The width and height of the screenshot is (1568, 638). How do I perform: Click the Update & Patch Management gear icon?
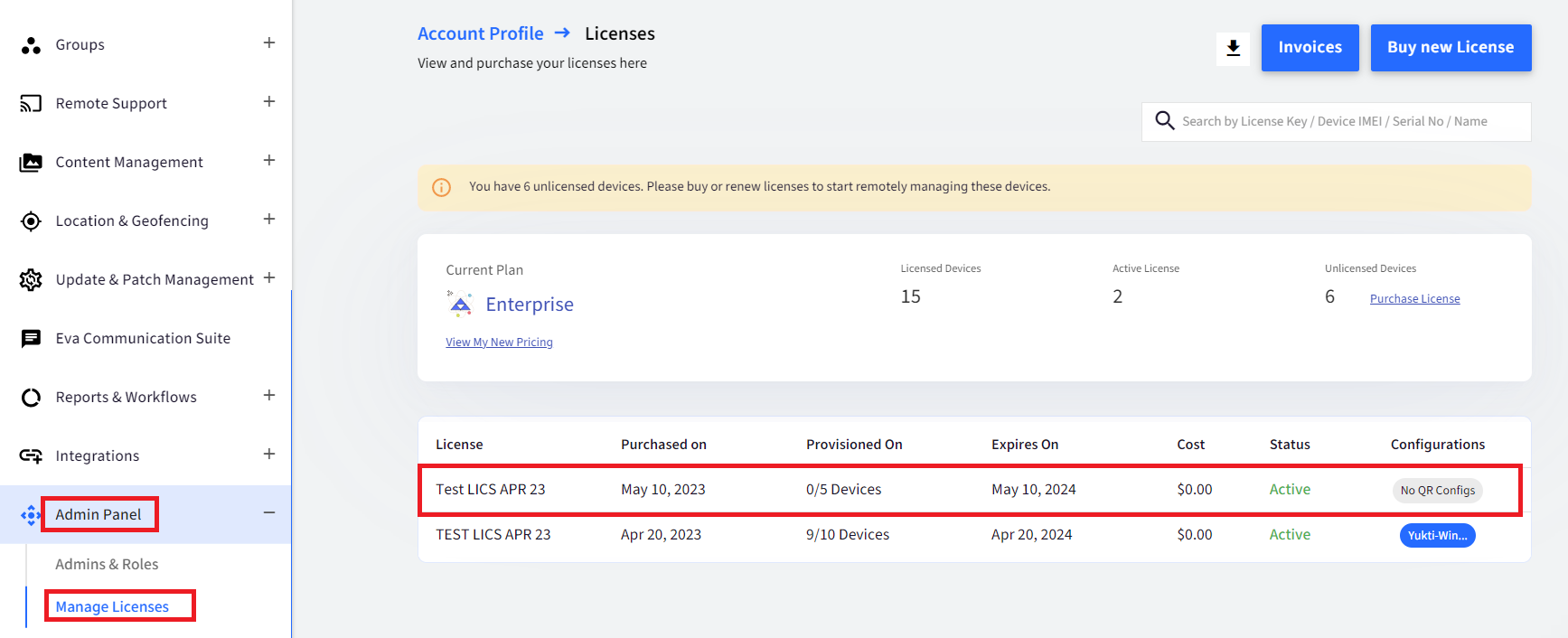click(31, 280)
